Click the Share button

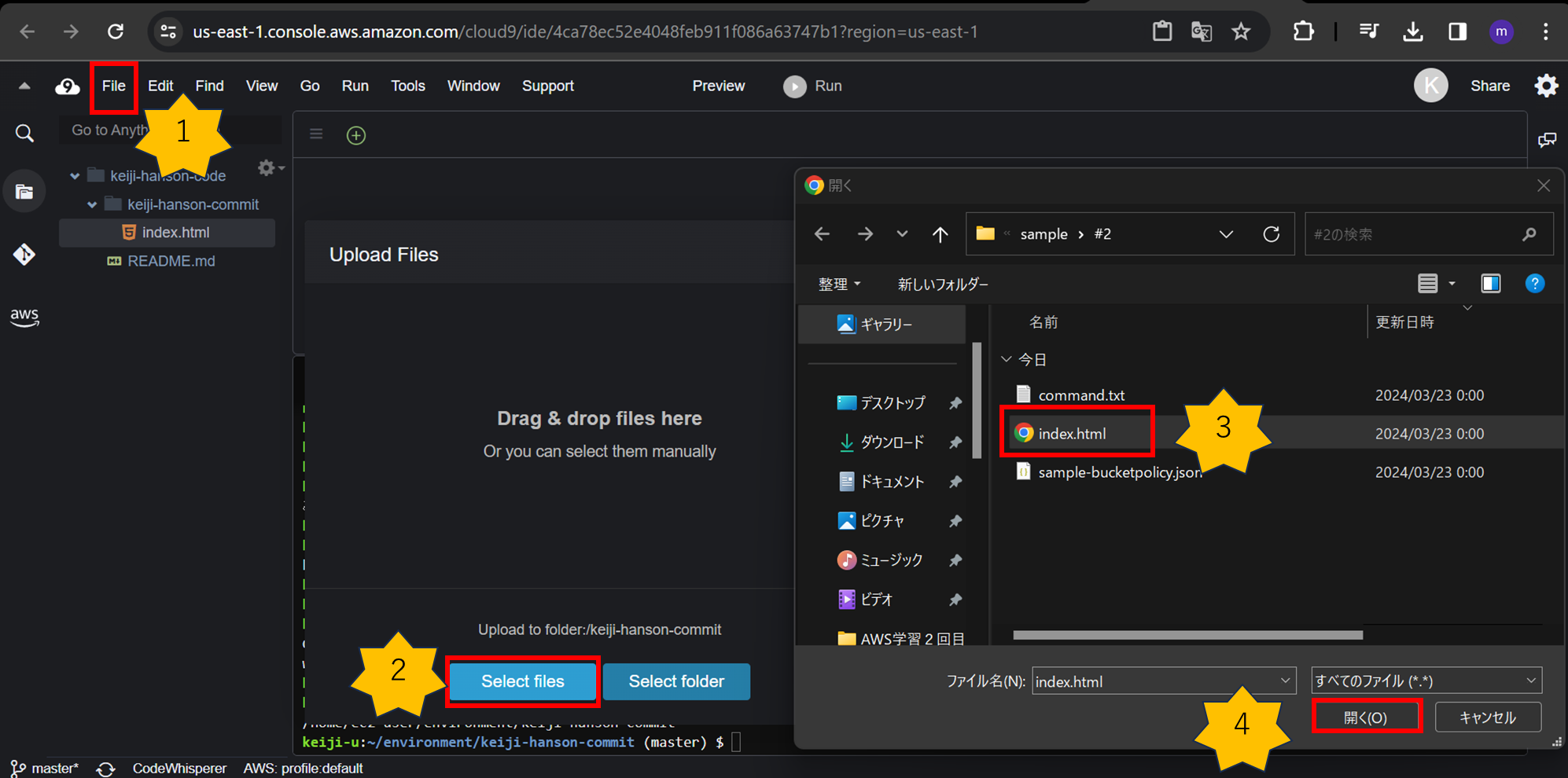pyautogui.click(x=1489, y=86)
